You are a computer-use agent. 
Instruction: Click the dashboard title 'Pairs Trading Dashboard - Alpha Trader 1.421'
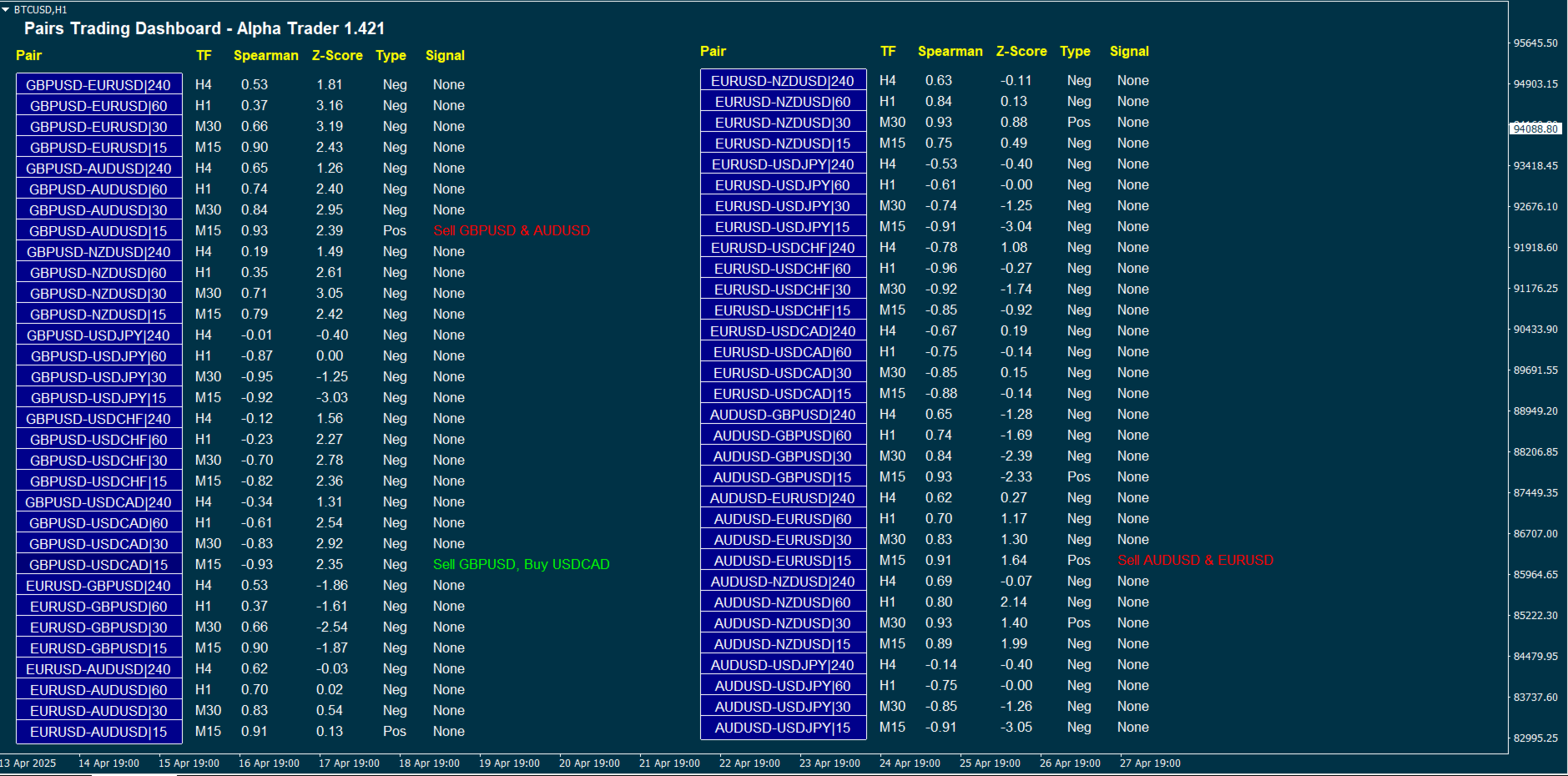204,28
